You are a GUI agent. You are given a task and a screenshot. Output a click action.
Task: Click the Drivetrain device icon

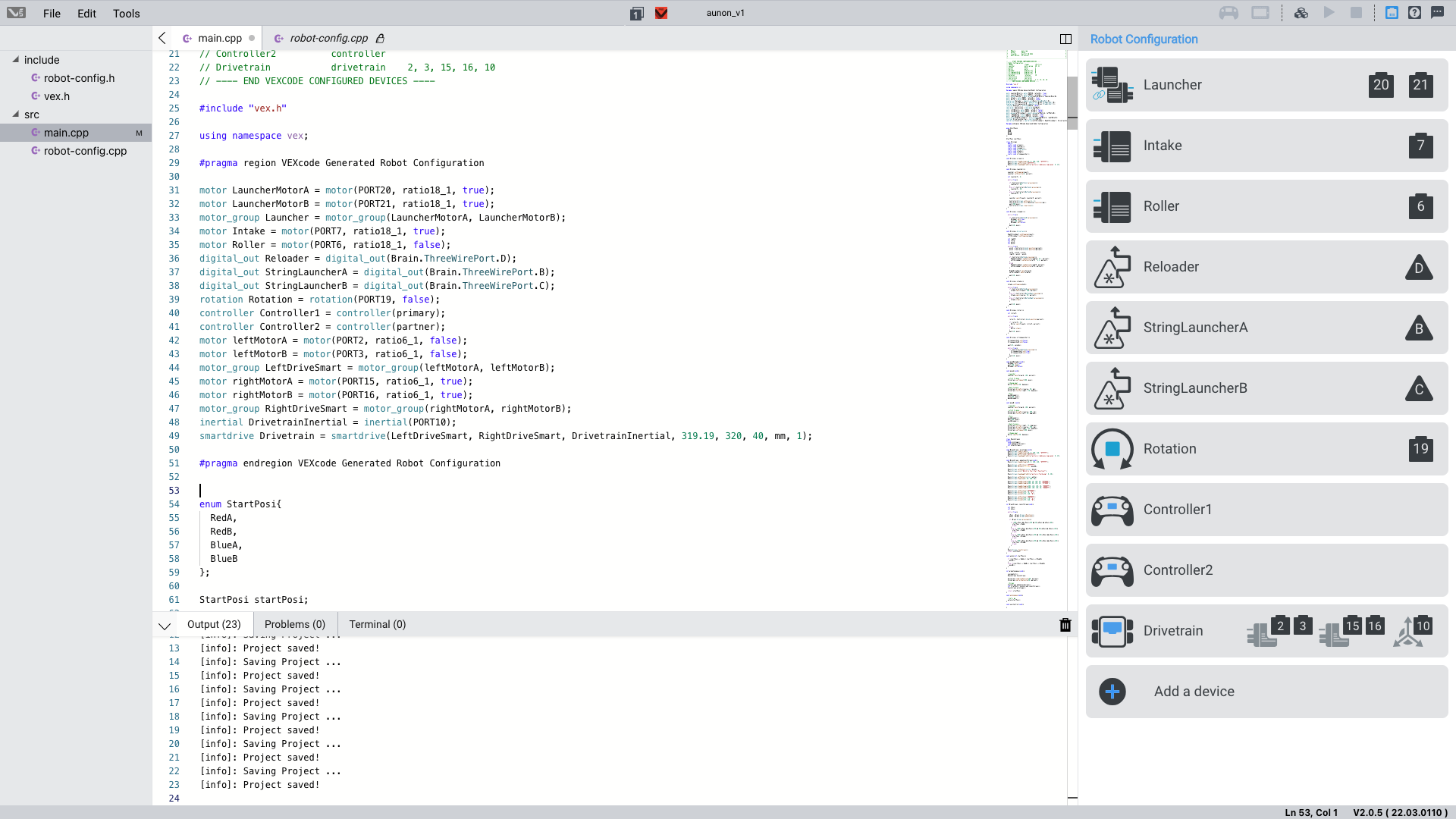tap(1112, 631)
